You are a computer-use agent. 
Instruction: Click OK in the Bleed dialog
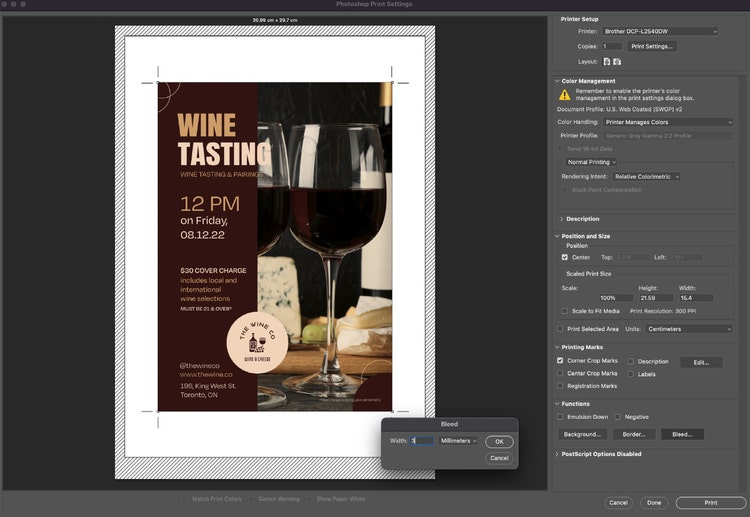[499, 441]
